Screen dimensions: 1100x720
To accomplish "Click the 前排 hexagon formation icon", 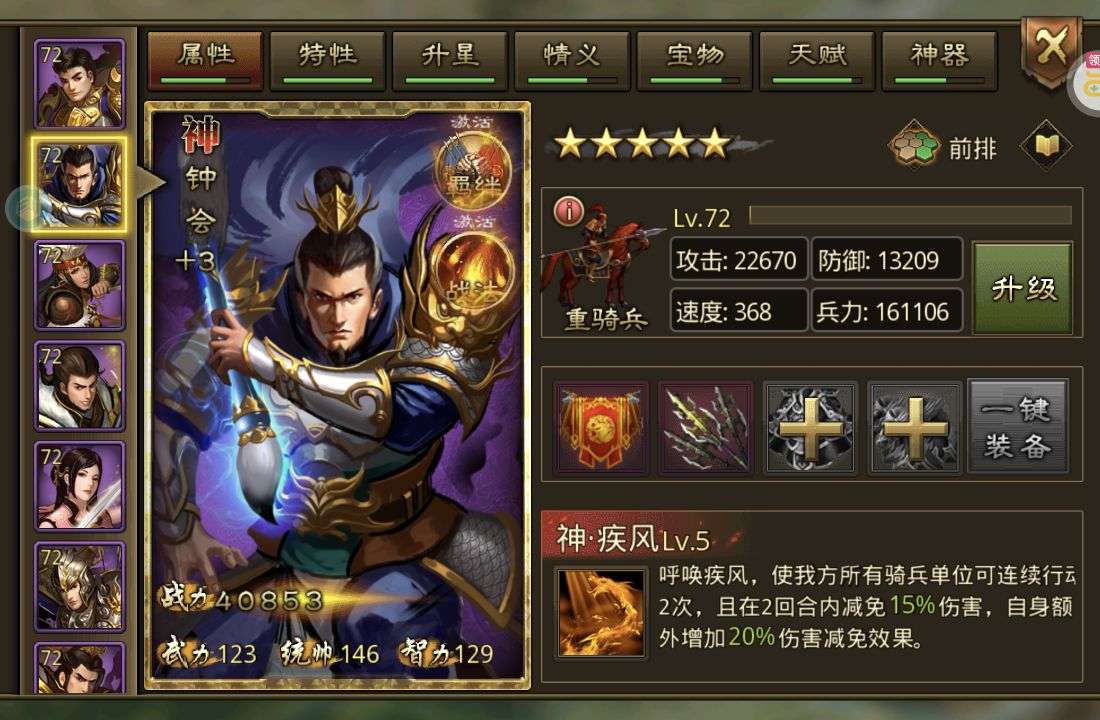I will pos(915,146).
